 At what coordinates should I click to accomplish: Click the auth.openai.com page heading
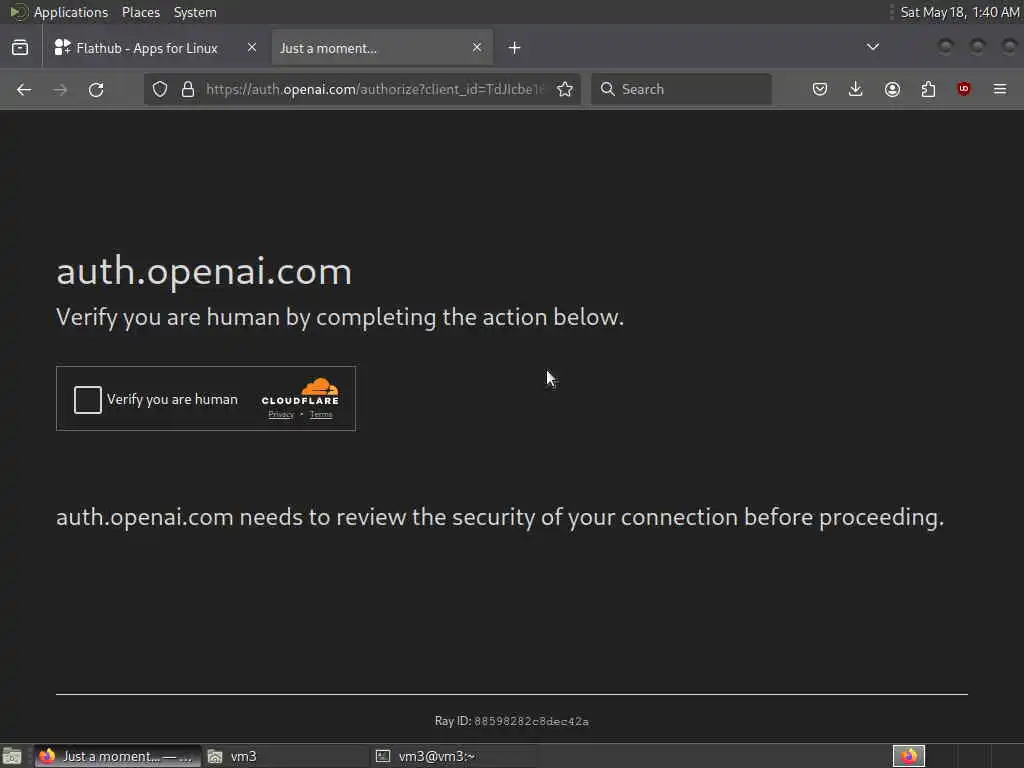coord(204,271)
